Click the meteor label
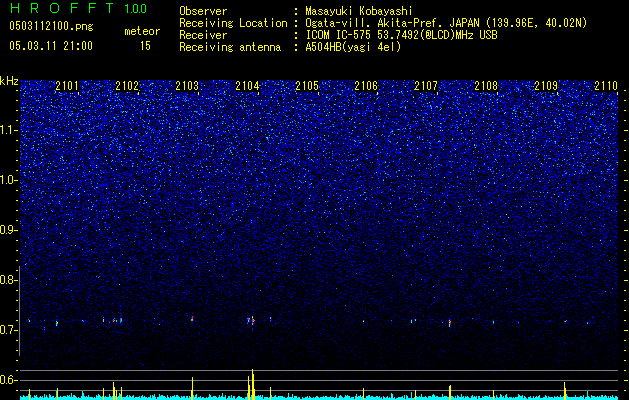Viewport: 629px width, 400px height. [142, 31]
